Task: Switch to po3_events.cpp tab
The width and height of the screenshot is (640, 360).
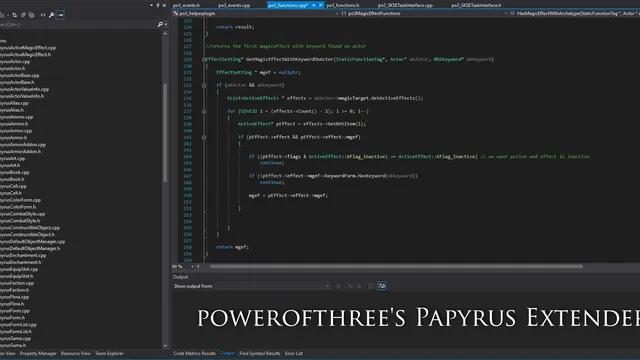Action: pos(234,5)
